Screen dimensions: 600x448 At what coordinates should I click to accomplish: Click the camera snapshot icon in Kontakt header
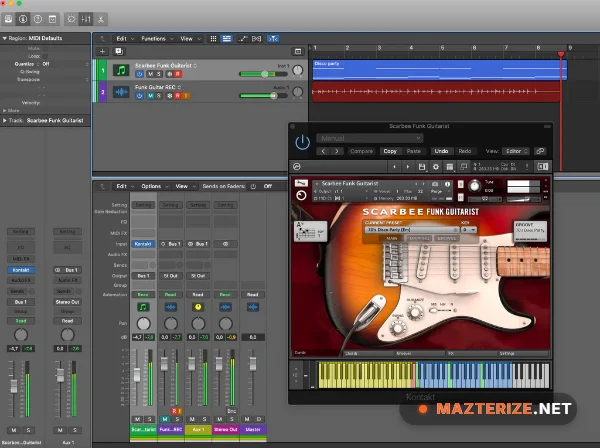coord(435,184)
